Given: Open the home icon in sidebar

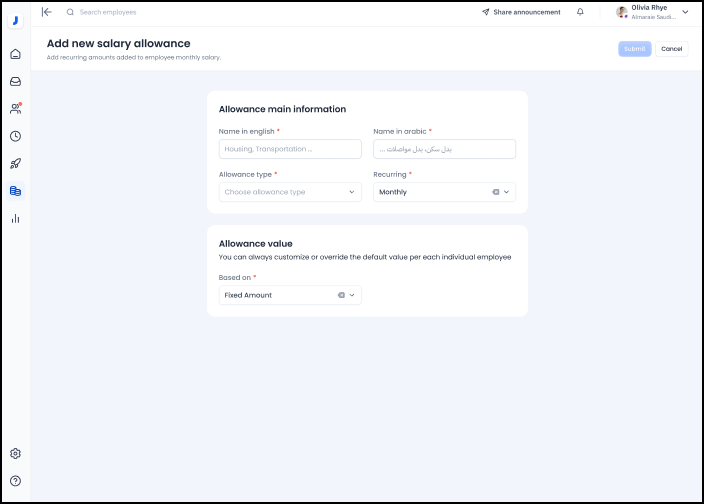Looking at the screenshot, I should click(x=15, y=54).
